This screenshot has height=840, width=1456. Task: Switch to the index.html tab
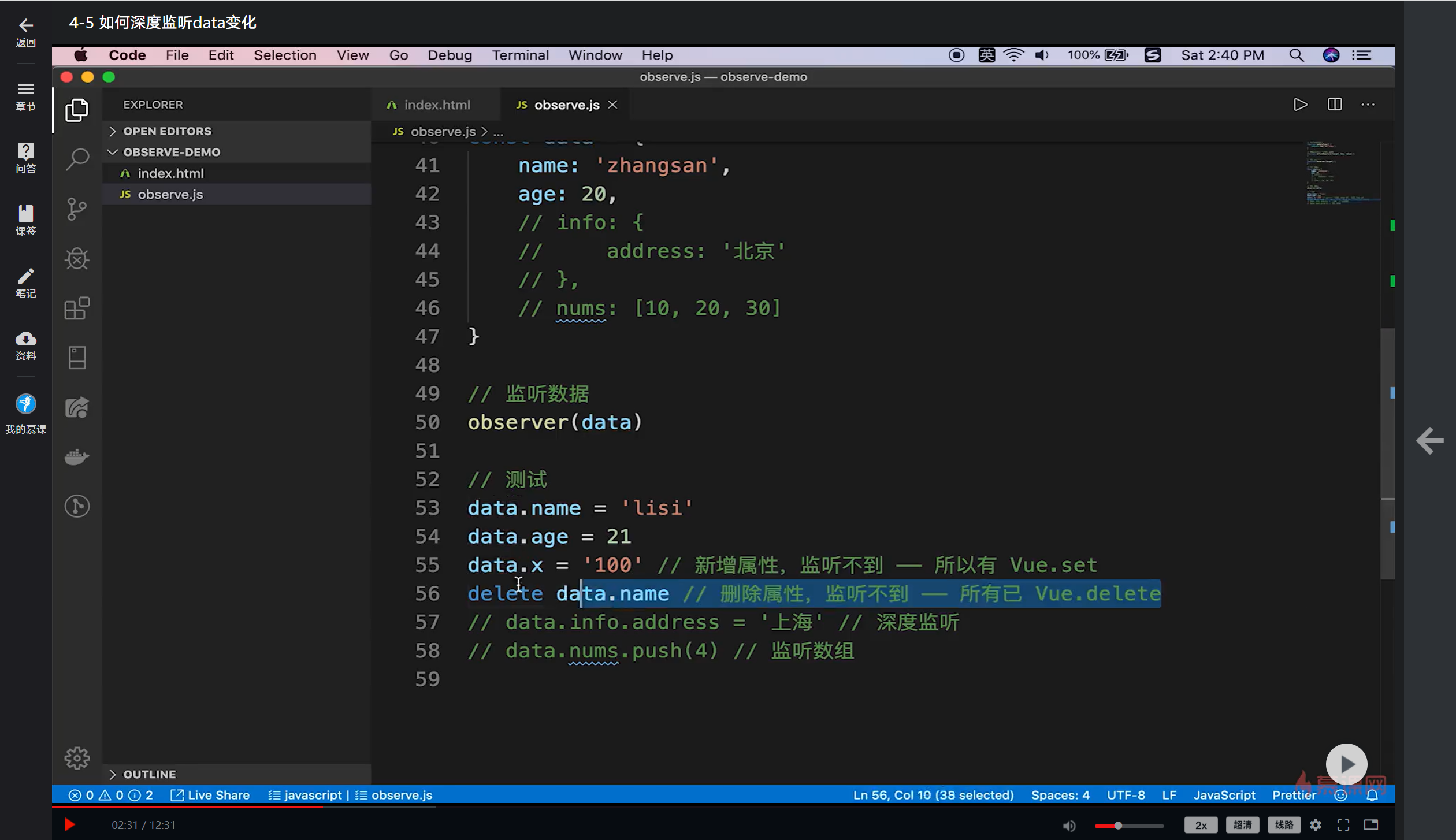(437, 105)
